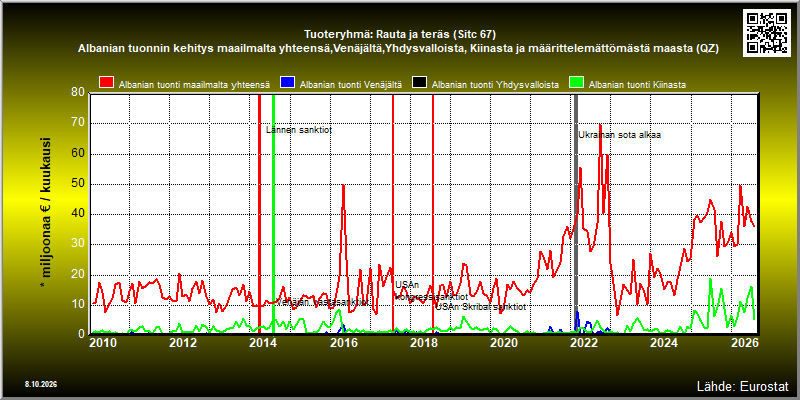Click the y-axis value 60

78,154
